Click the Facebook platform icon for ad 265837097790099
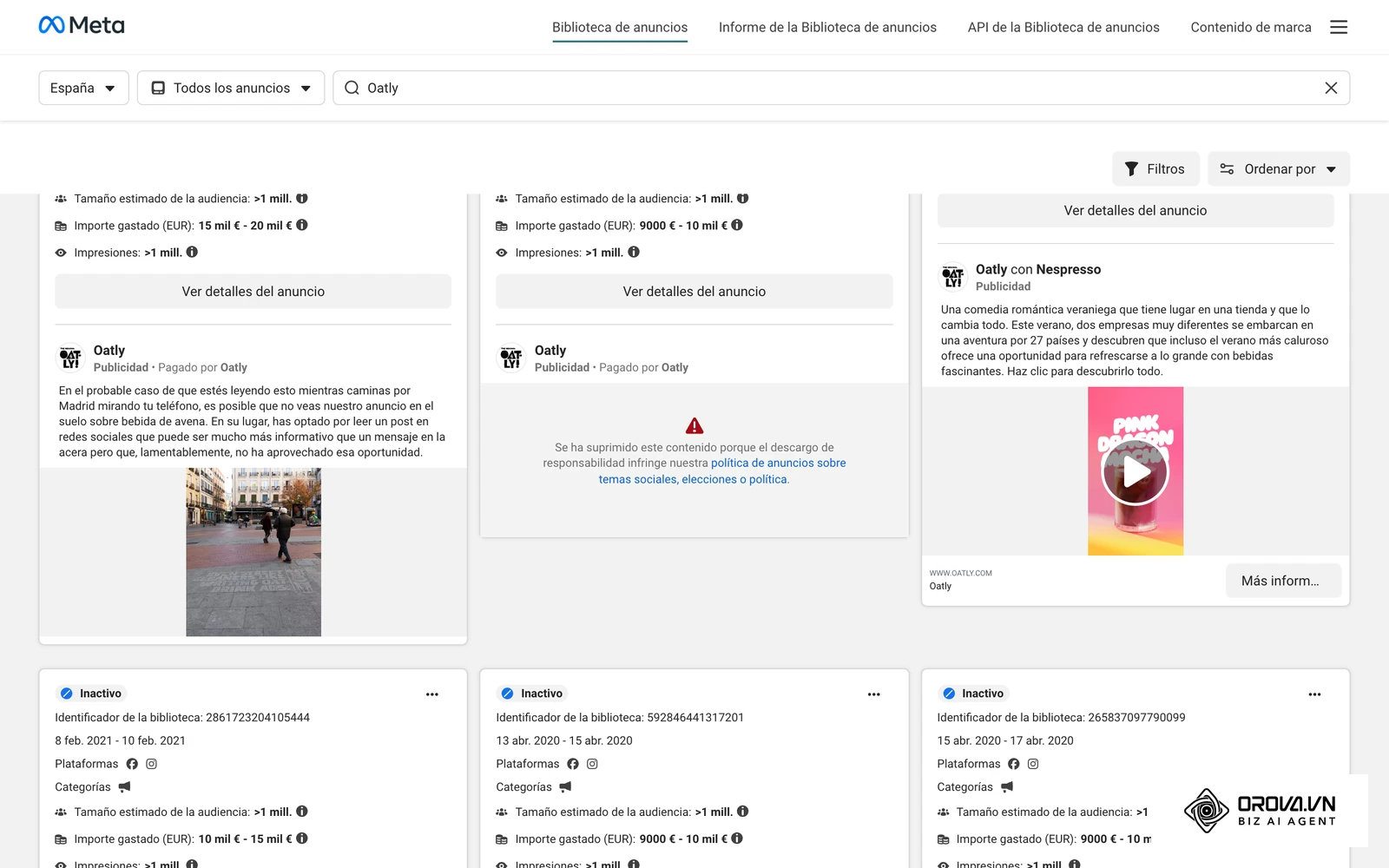This screenshot has height=868, width=1389. point(1014,764)
